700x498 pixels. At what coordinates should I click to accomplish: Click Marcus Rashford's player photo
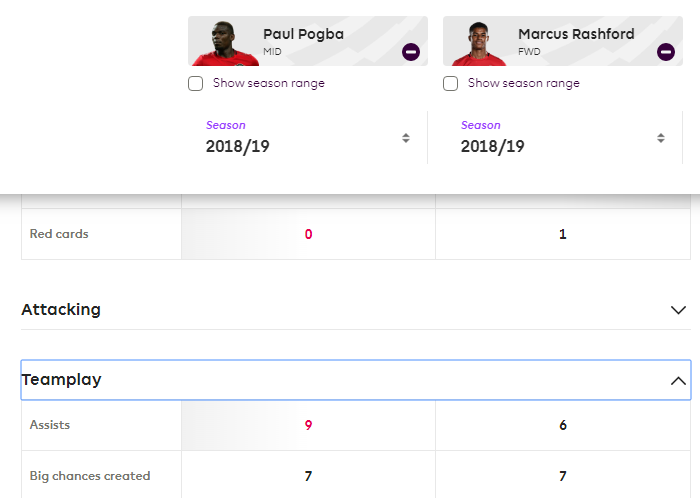pyautogui.click(x=479, y=43)
